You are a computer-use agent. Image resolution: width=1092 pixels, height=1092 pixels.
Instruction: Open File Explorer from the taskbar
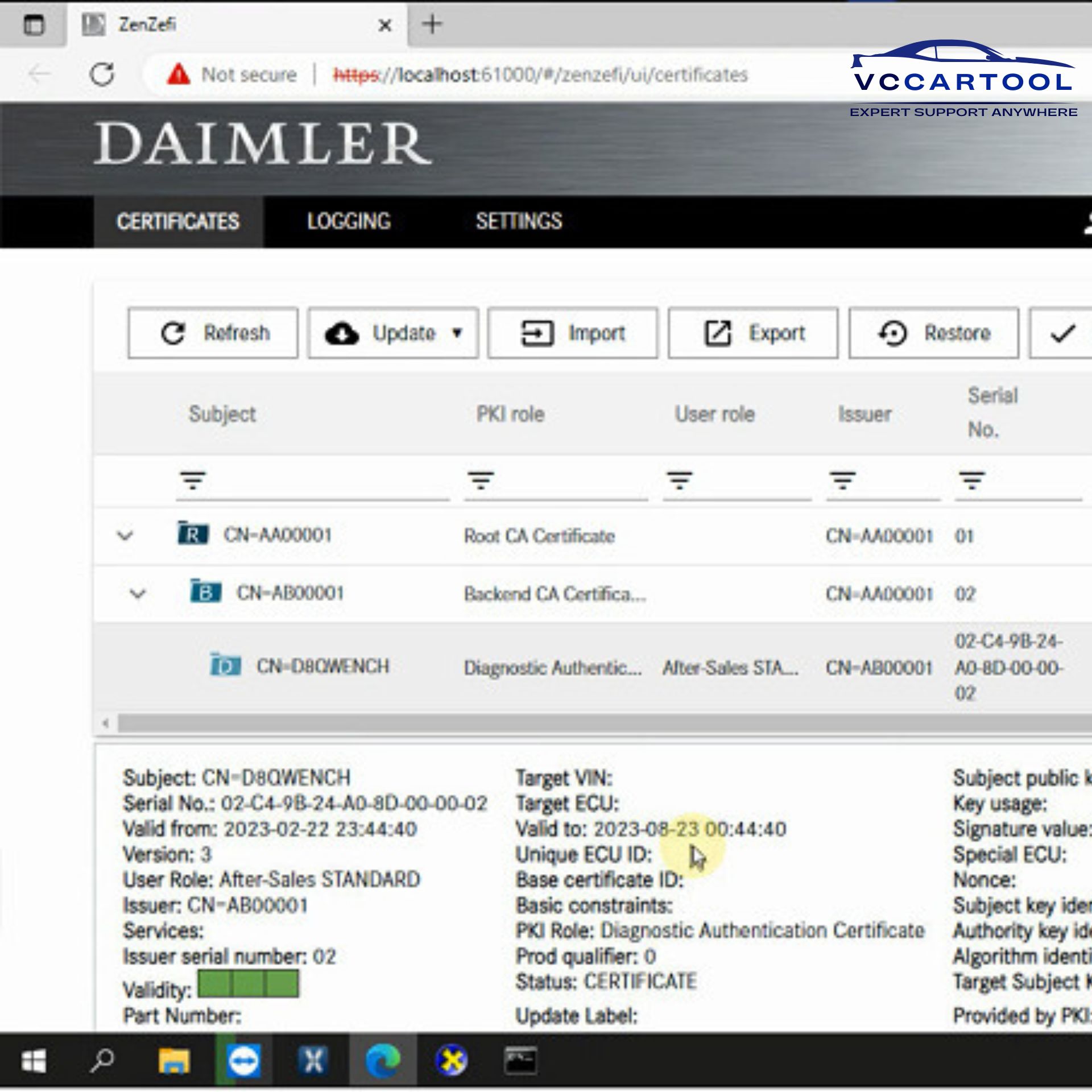coord(174,1061)
